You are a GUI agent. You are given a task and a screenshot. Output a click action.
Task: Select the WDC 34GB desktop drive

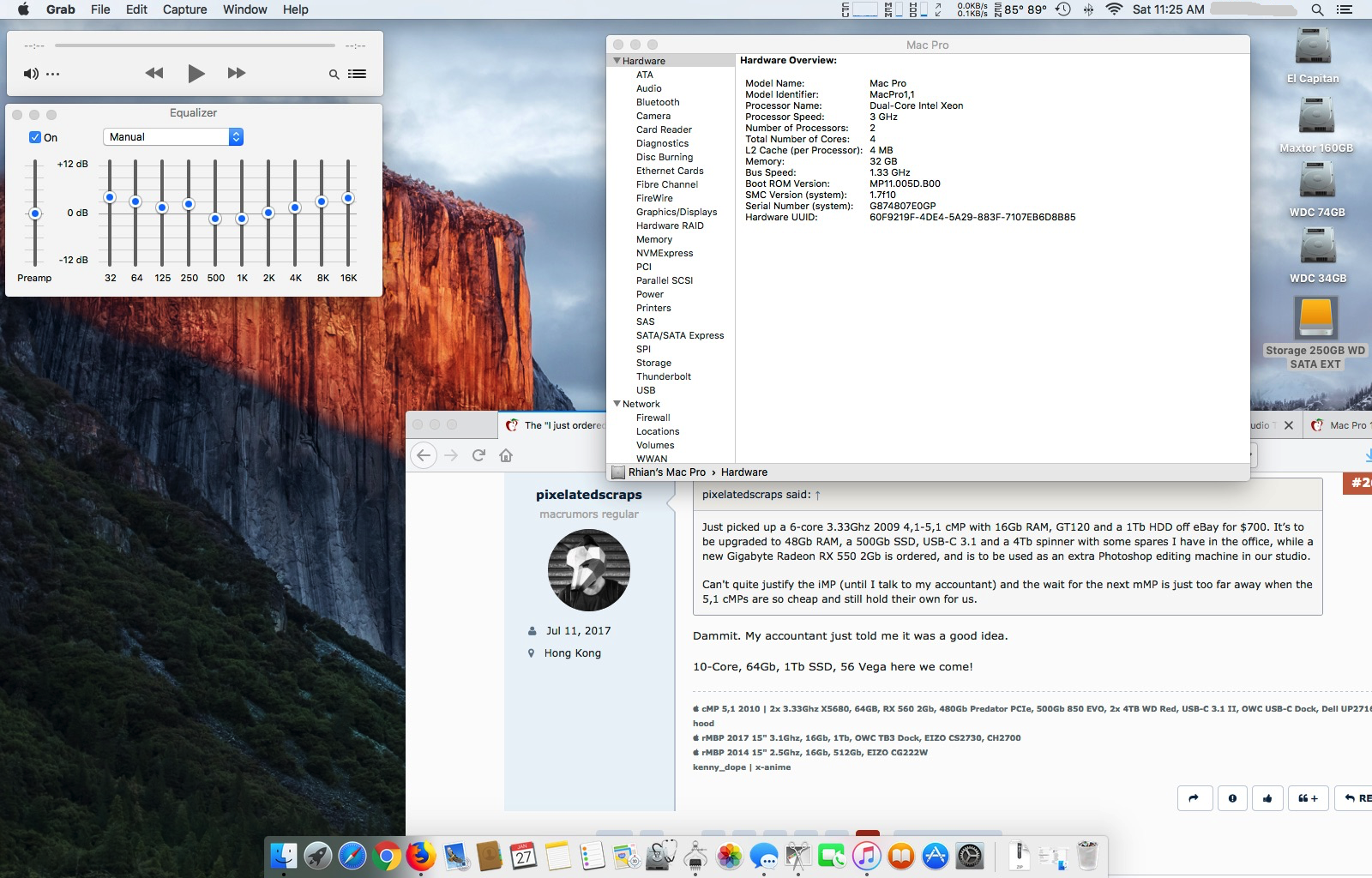(x=1318, y=256)
